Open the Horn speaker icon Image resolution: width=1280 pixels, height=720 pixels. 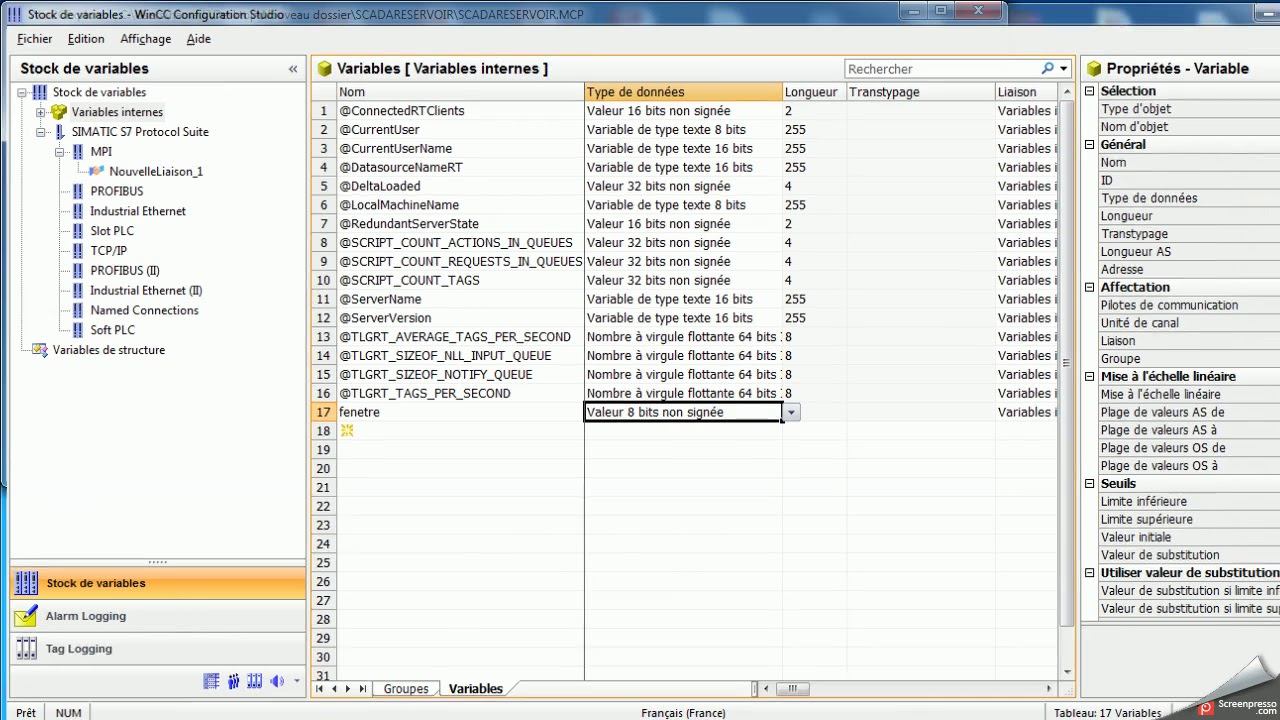[x=277, y=681]
